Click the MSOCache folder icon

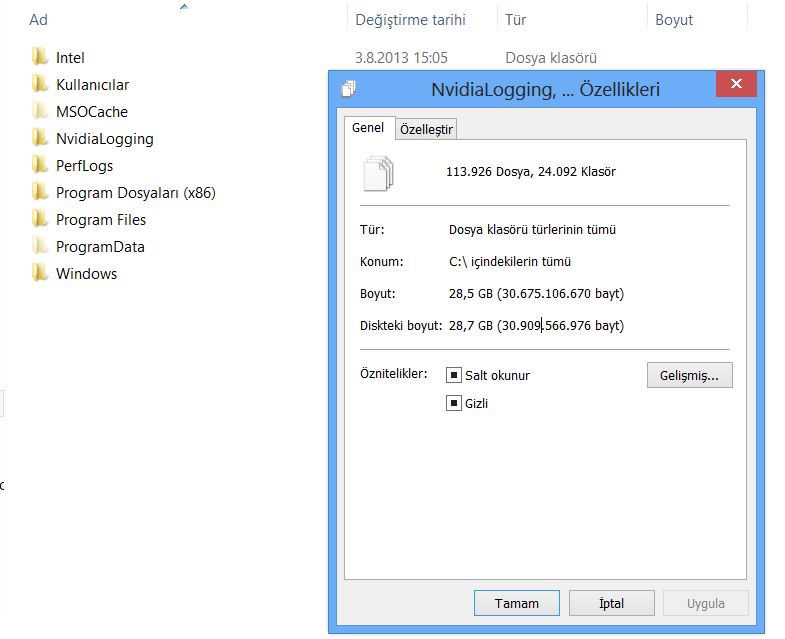(40, 112)
